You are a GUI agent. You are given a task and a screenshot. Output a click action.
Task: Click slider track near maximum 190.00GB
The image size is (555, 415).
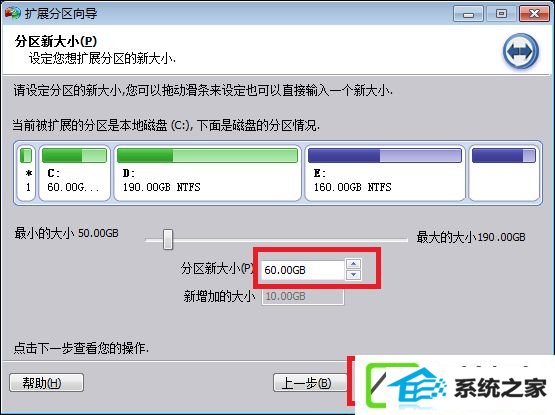[x=400, y=240]
